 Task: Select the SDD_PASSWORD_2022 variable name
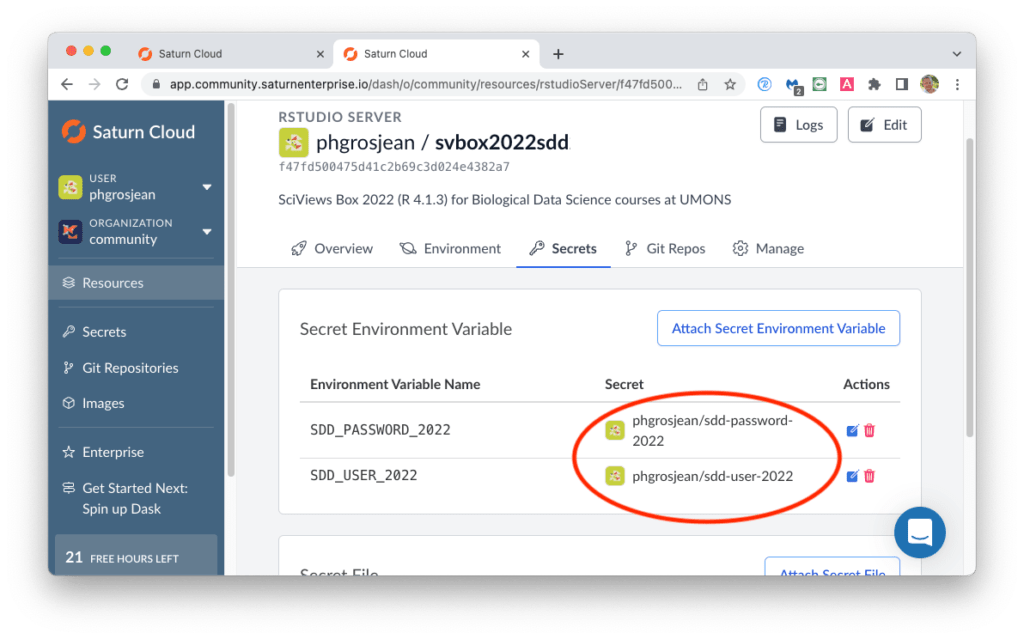pyautogui.click(x=380, y=430)
